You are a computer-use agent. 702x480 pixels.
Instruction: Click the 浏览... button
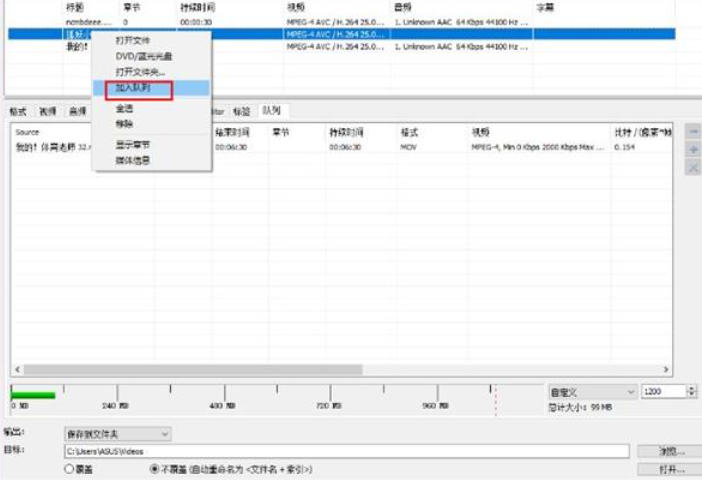[667, 451]
